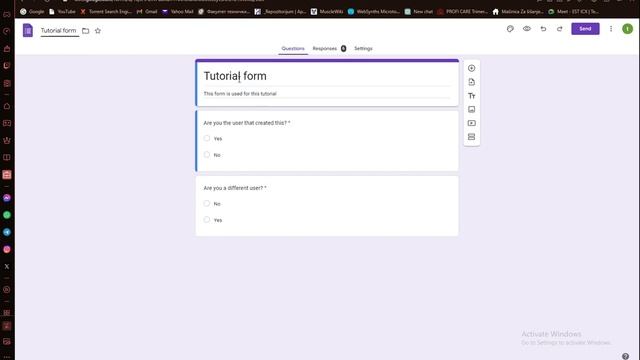Switch to the Settings tab

(x=363, y=49)
